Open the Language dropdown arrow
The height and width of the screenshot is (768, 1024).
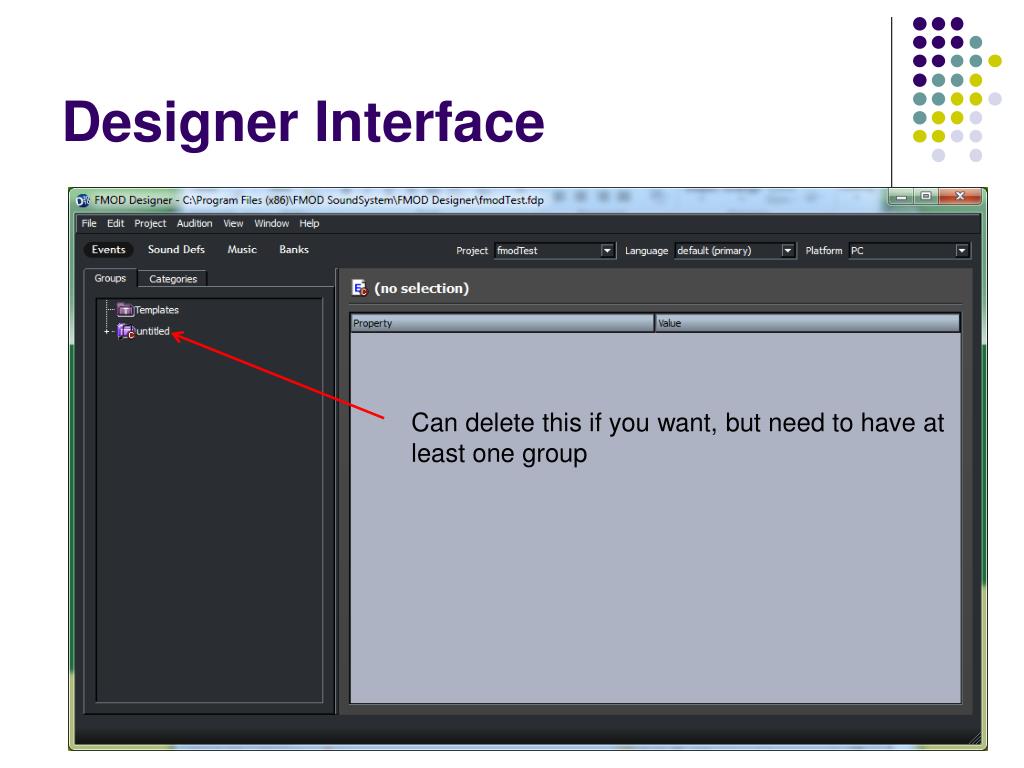[x=788, y=250]
